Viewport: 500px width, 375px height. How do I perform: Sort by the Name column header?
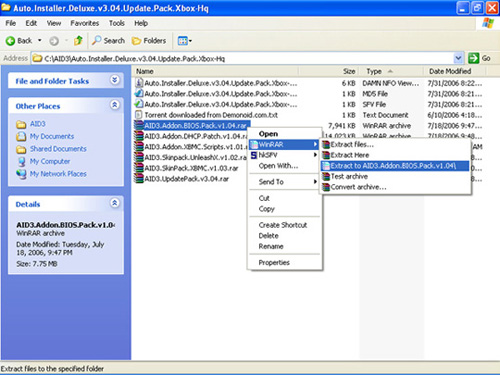click(216, 71)
